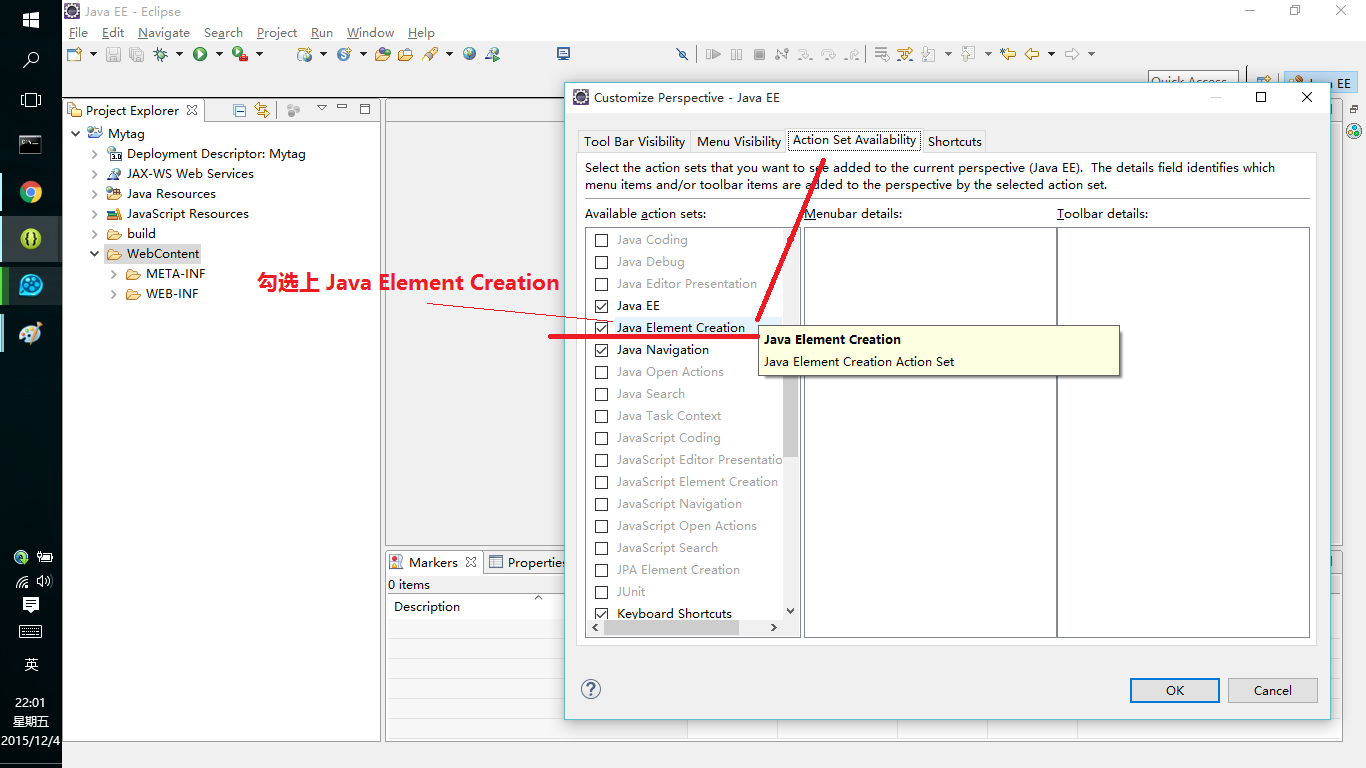Click the Run Last Tool red-toolbox icon
Screen dimensions: 1366x768
[240, 54]
